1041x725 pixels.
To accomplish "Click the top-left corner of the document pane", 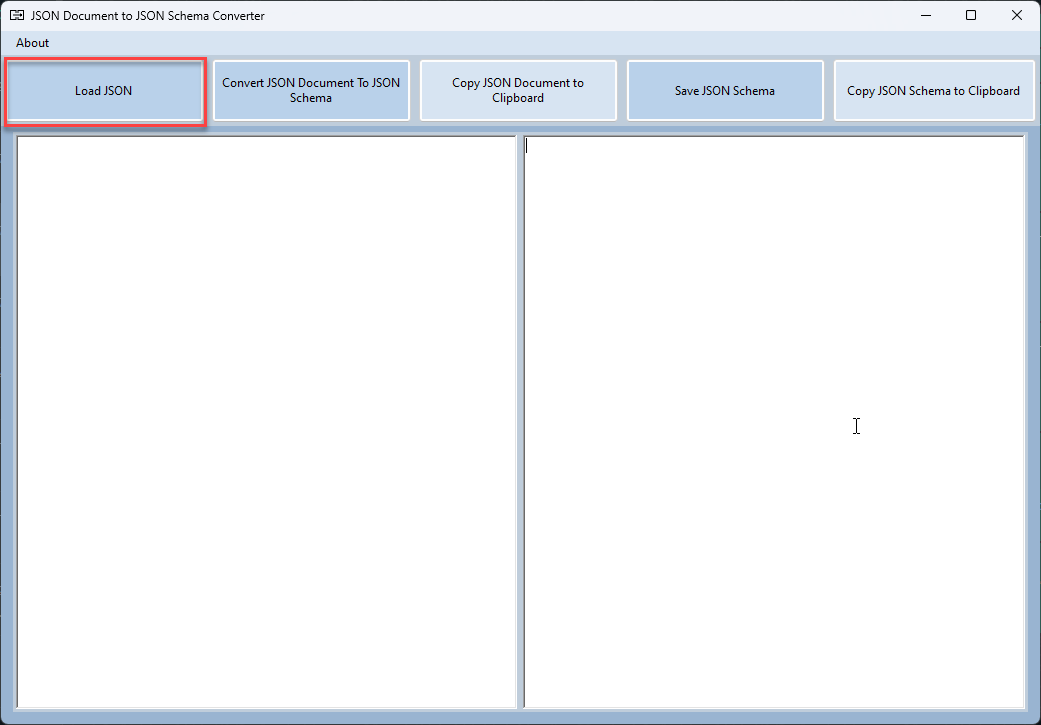I will pyautogui.click(x=22, y=141).
